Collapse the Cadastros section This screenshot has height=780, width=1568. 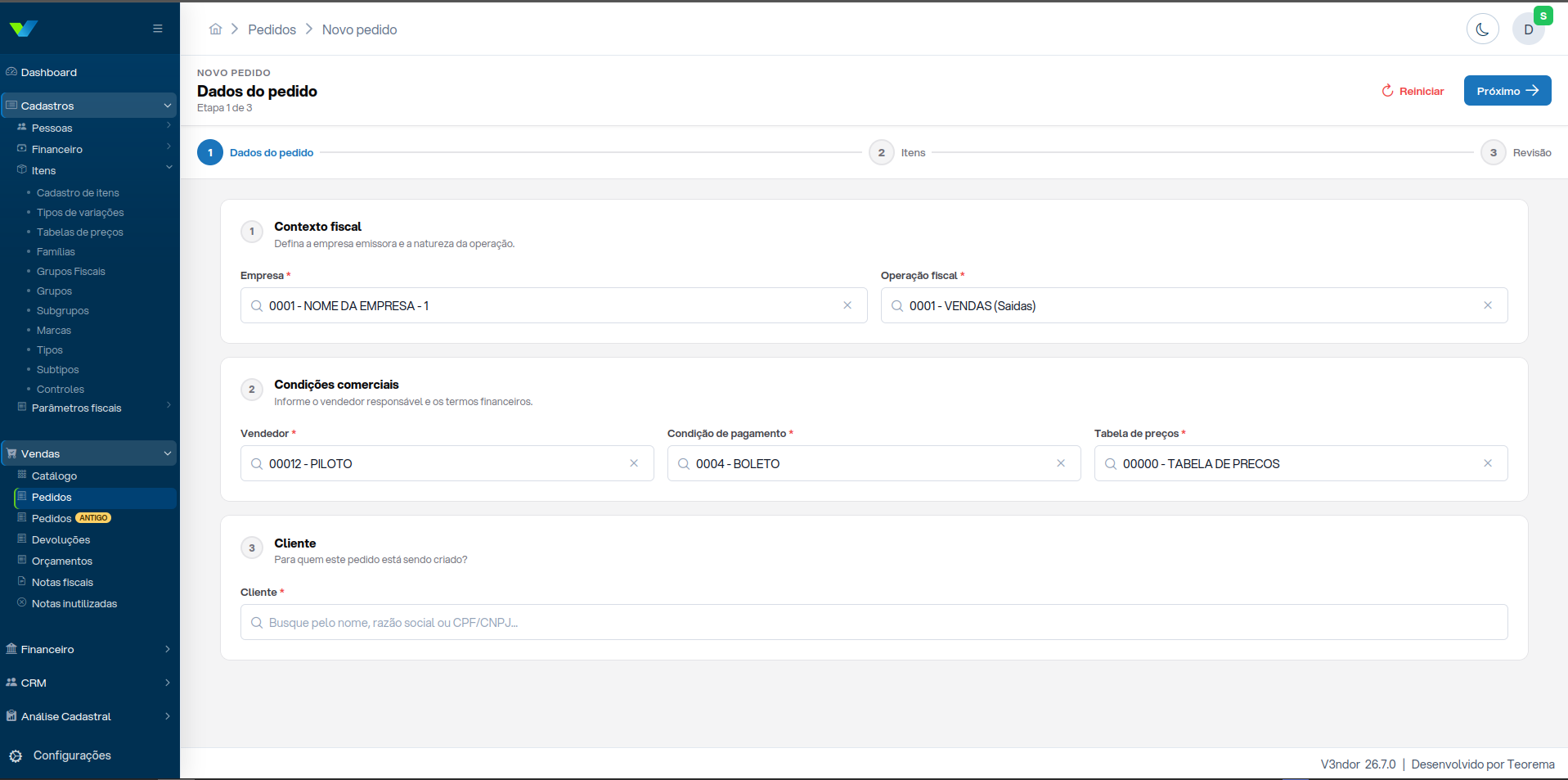[x=88, y=106]
